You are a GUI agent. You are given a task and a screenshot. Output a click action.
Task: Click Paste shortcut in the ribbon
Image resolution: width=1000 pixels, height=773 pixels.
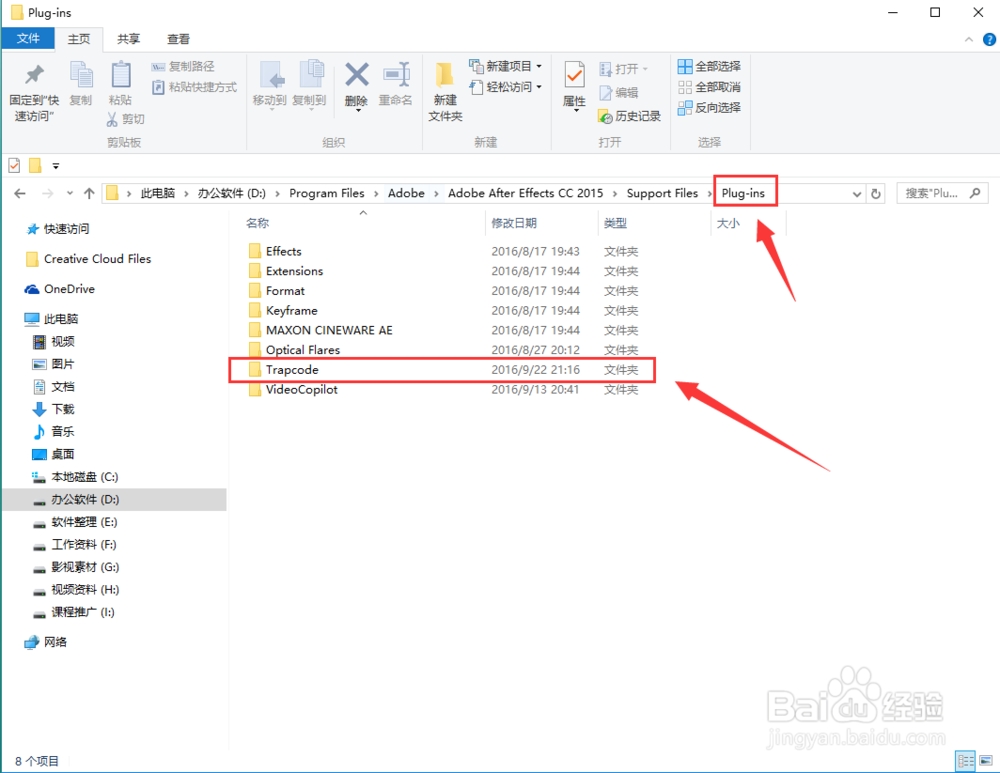pos(195,87)
